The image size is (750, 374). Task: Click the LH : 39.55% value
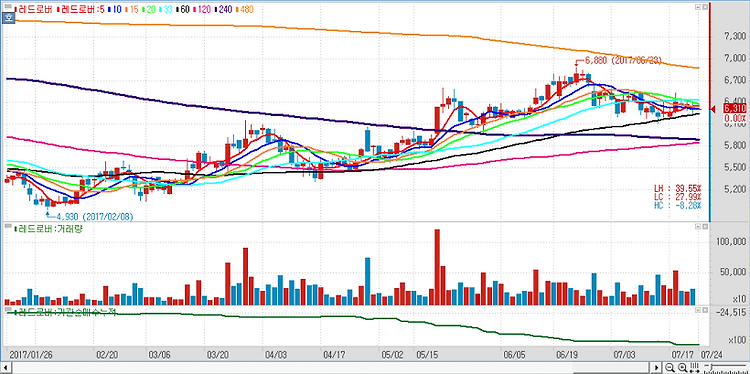678,188
